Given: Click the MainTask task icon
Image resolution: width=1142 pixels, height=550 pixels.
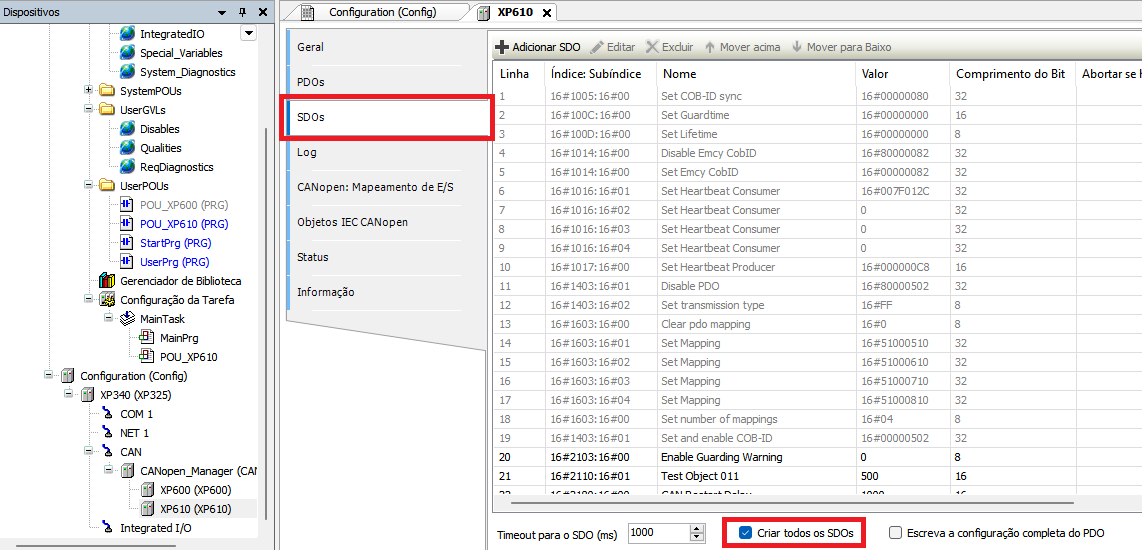Looking at the screenshot, I should [x=127, y=319].
